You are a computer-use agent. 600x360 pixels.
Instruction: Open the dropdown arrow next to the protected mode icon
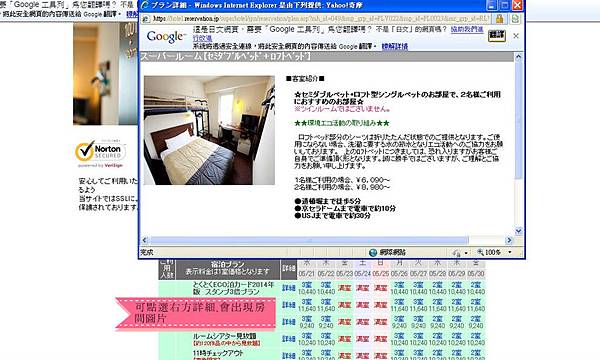tap(466, 253)
